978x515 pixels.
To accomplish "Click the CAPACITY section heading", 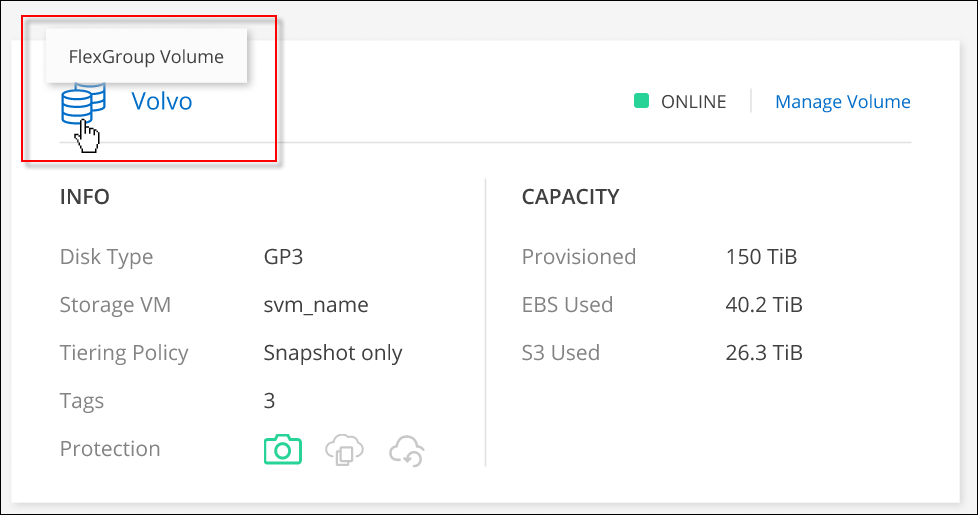I will [x=570, y=197].
